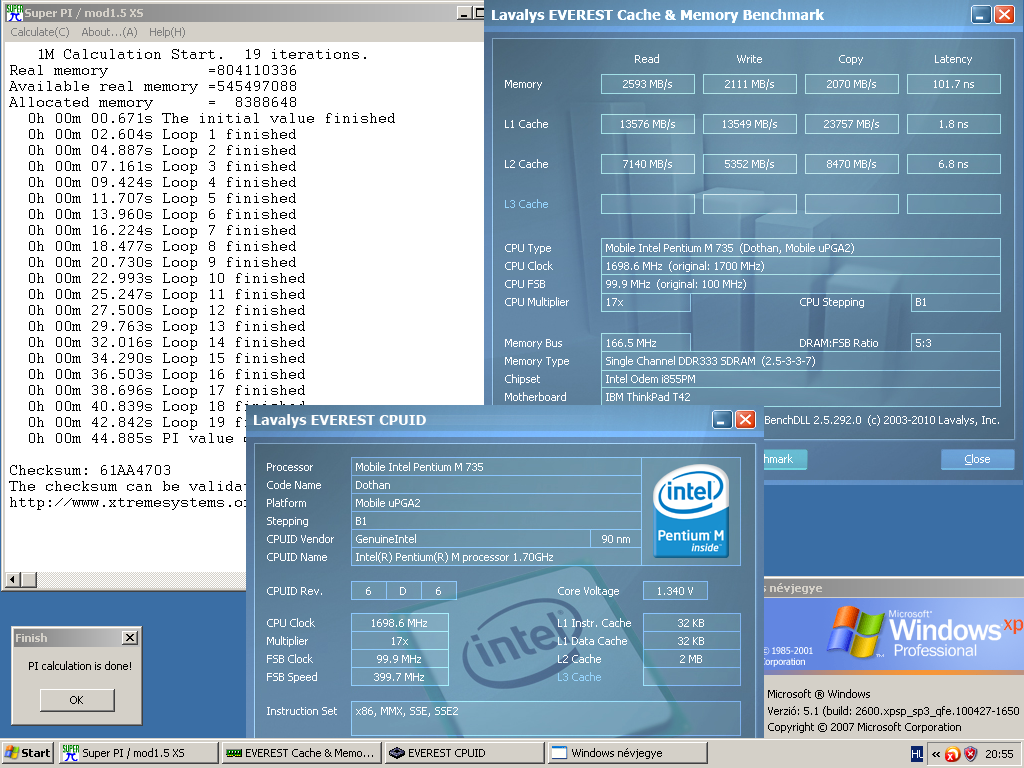
Task: Click the Super PI title bar icon
Action: pos(14,12)
